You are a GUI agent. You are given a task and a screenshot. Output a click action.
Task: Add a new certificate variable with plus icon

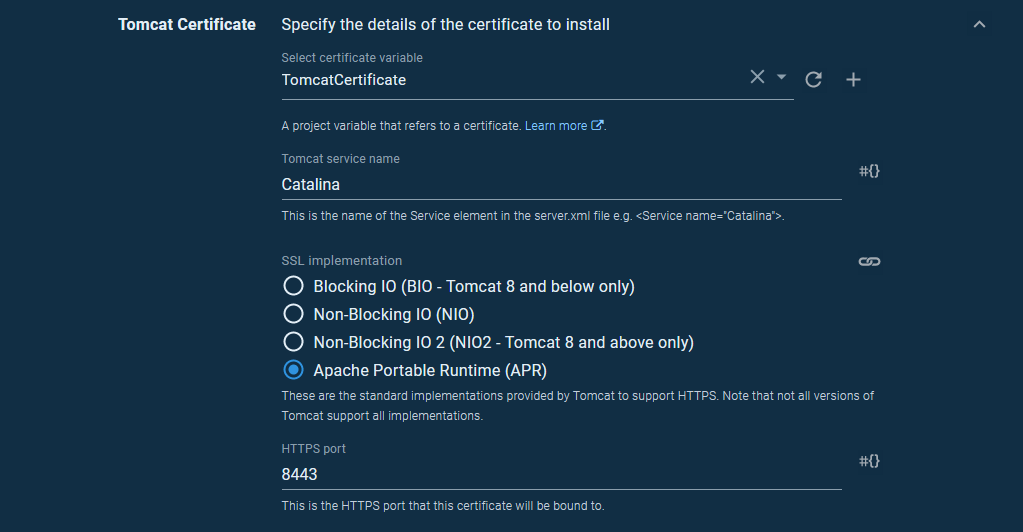[x=853, y=80]
